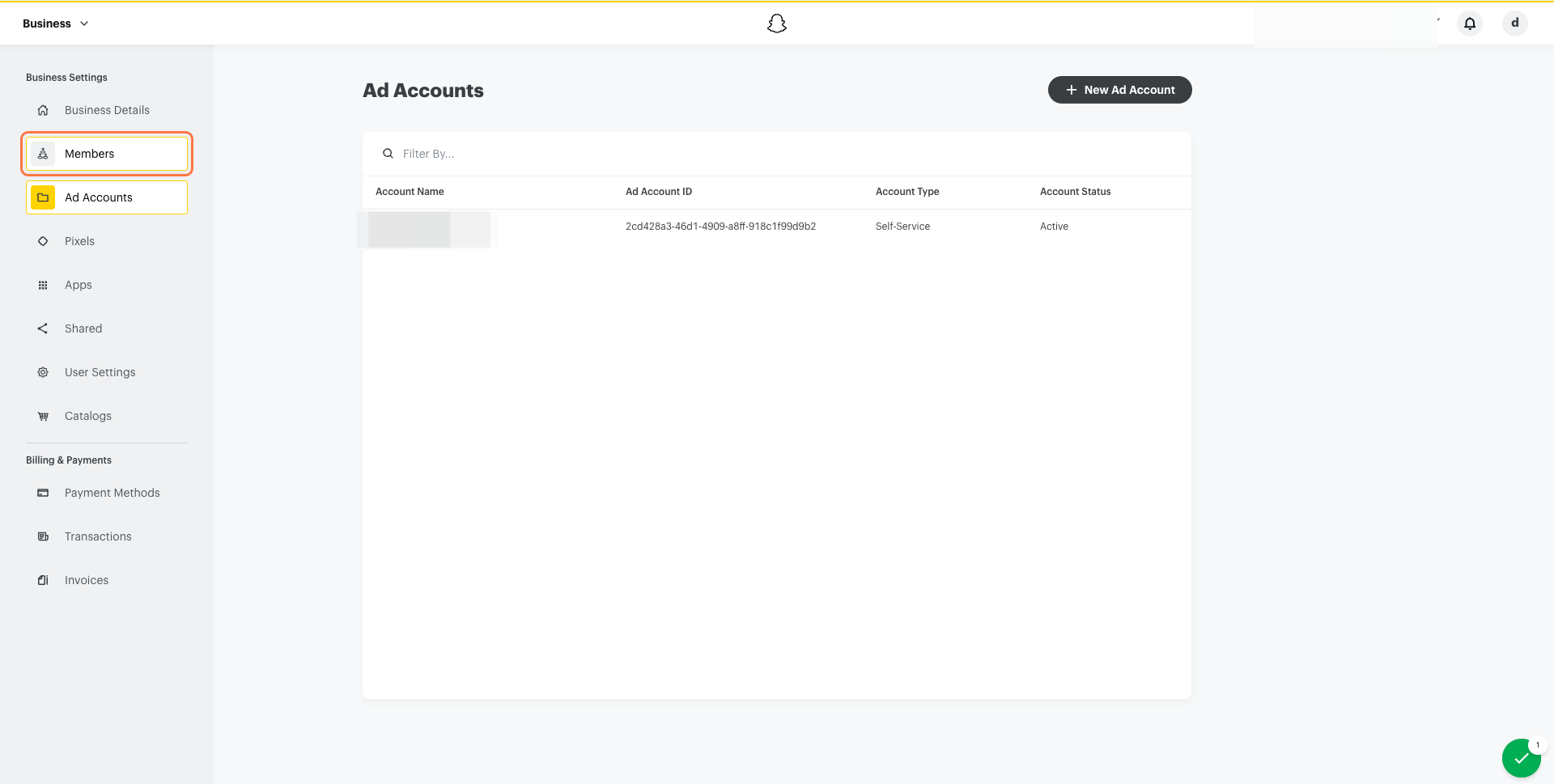Click the Pixels diamond icon

point(43,241)
